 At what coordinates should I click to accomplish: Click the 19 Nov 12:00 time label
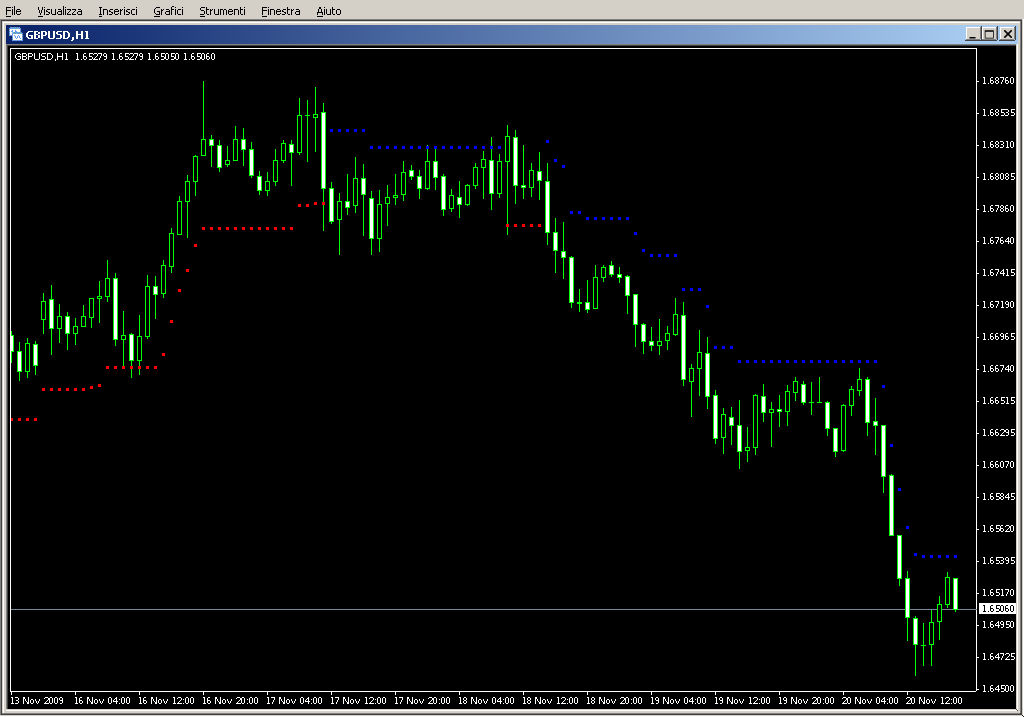pos(742,701)
